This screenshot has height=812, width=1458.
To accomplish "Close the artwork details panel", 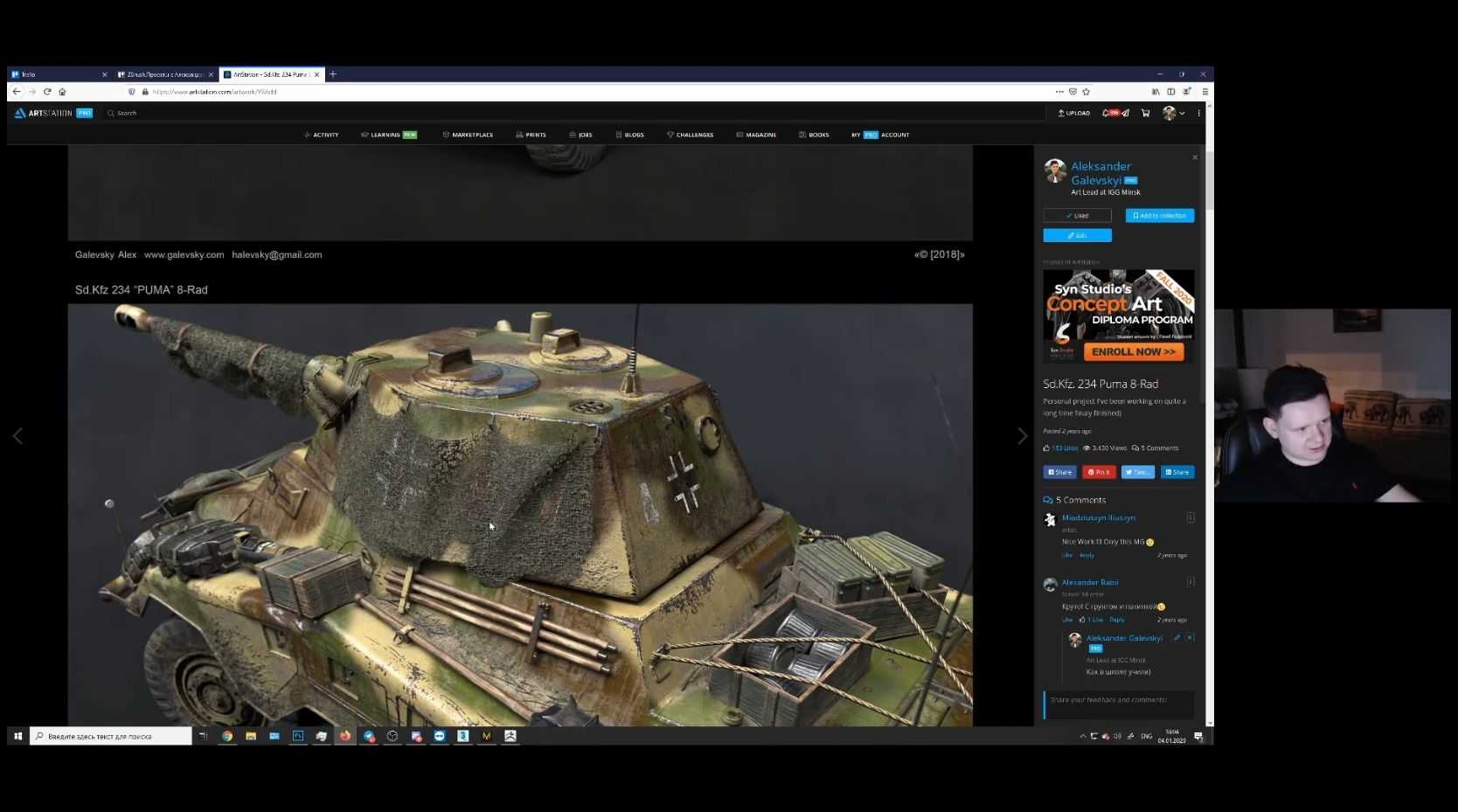I will 1195,157.
